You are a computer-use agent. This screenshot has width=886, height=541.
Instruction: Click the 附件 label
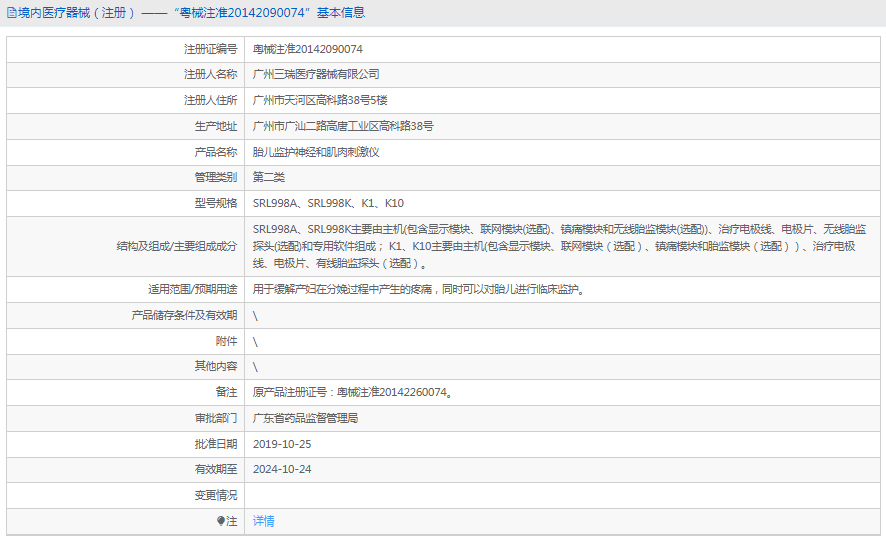coord(226,341)
